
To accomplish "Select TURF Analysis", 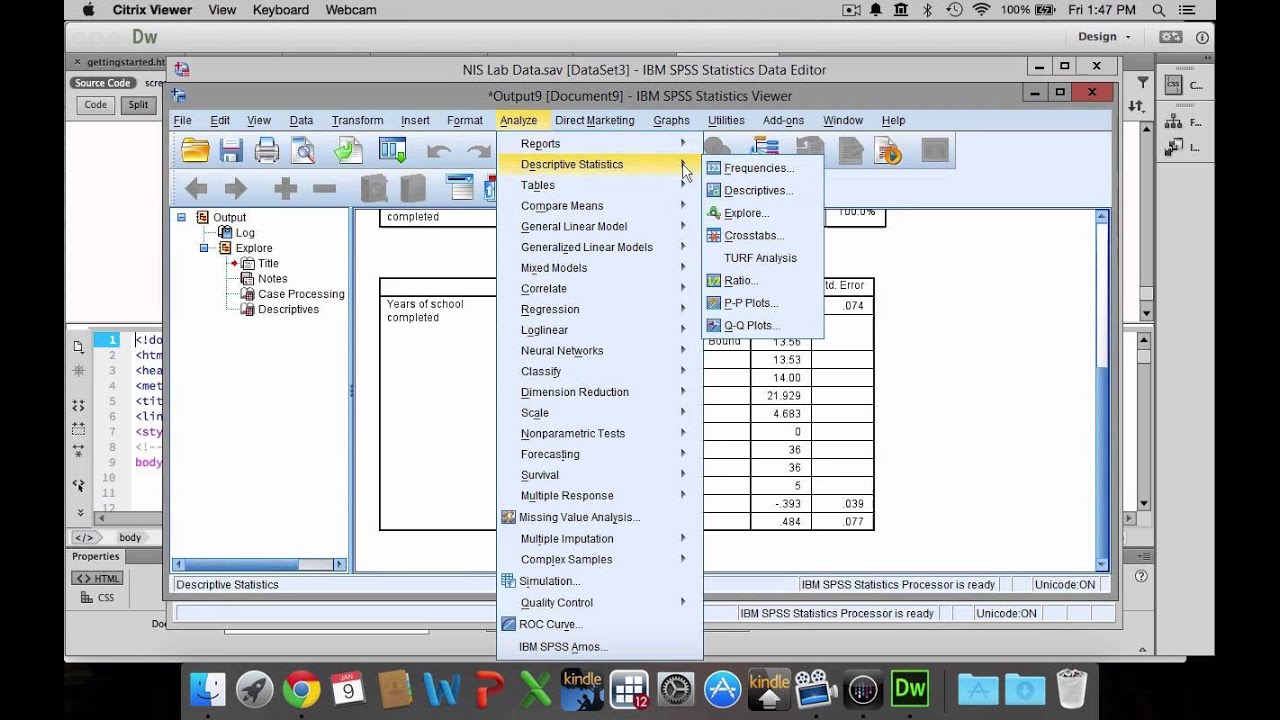I will click(763, 258).
